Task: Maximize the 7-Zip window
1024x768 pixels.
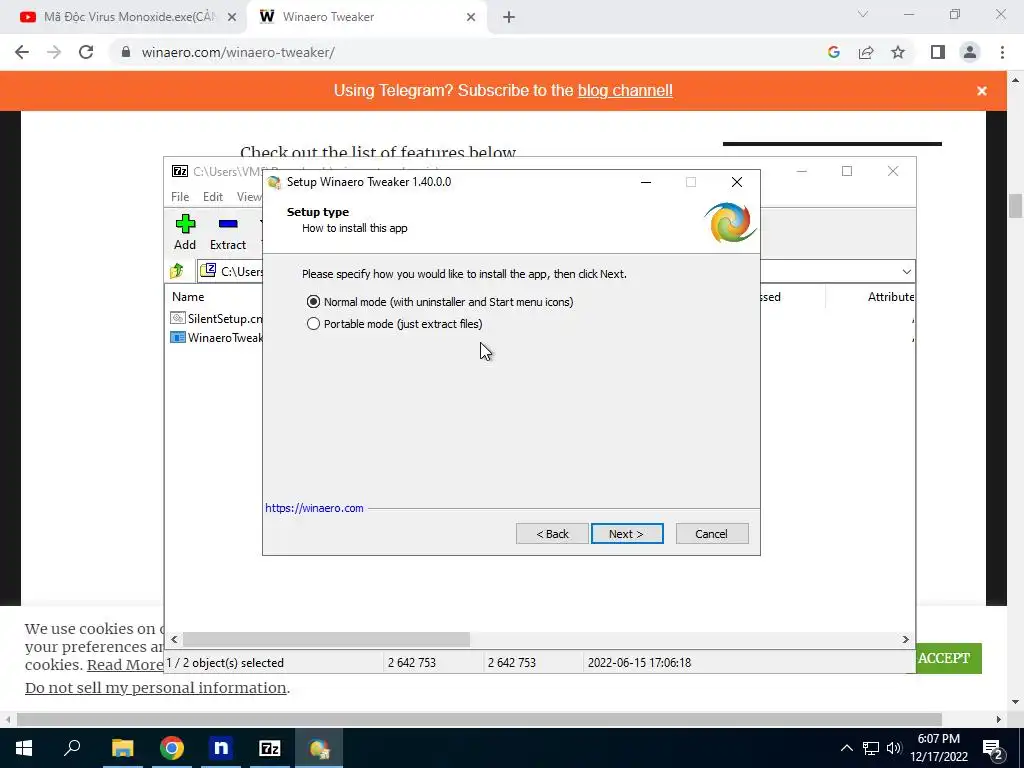Action: point(847,171)
